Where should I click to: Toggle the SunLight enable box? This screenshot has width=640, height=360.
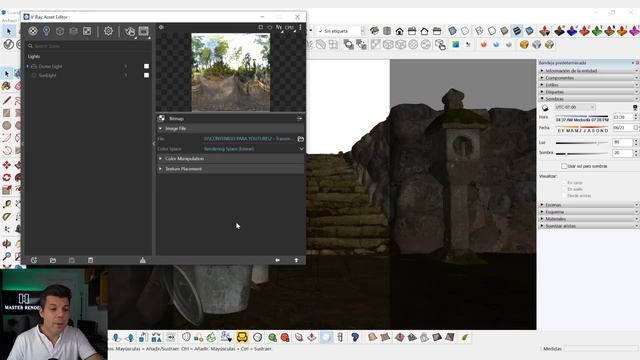146,75
